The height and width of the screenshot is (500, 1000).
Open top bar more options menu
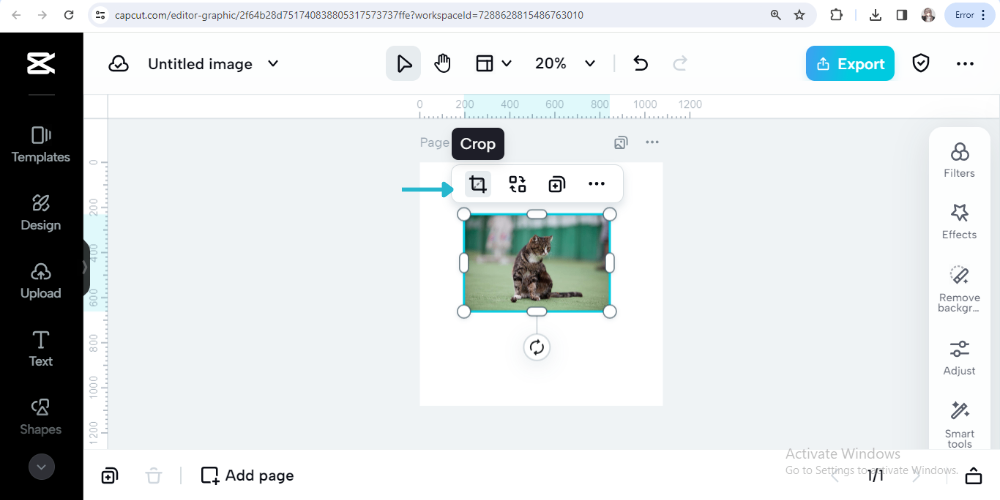965,63
